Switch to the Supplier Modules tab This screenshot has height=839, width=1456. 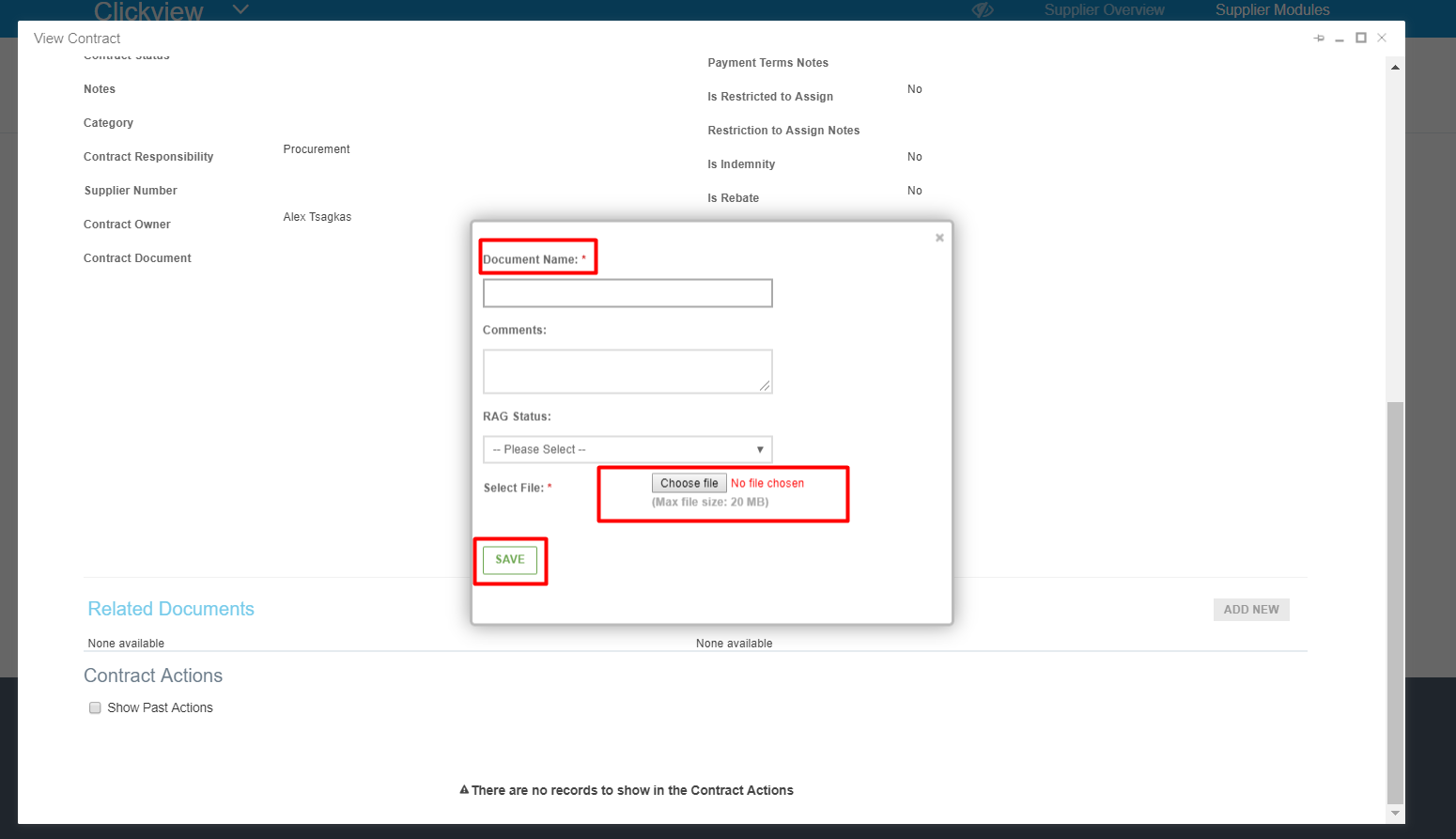[x=1272, y=10]
